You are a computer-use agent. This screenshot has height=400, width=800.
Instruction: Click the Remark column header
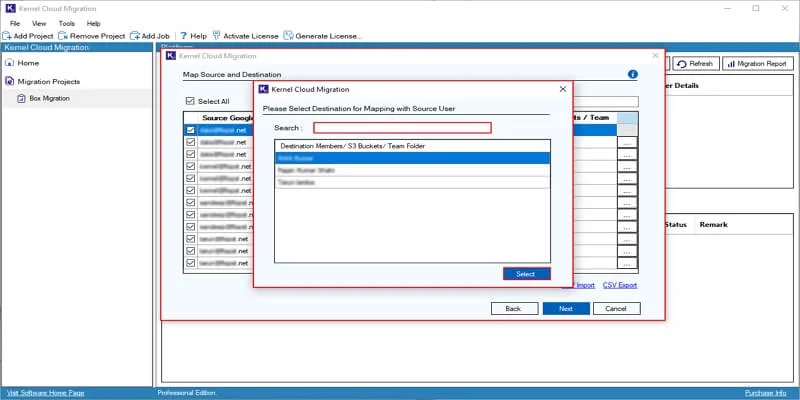(713, 224)
